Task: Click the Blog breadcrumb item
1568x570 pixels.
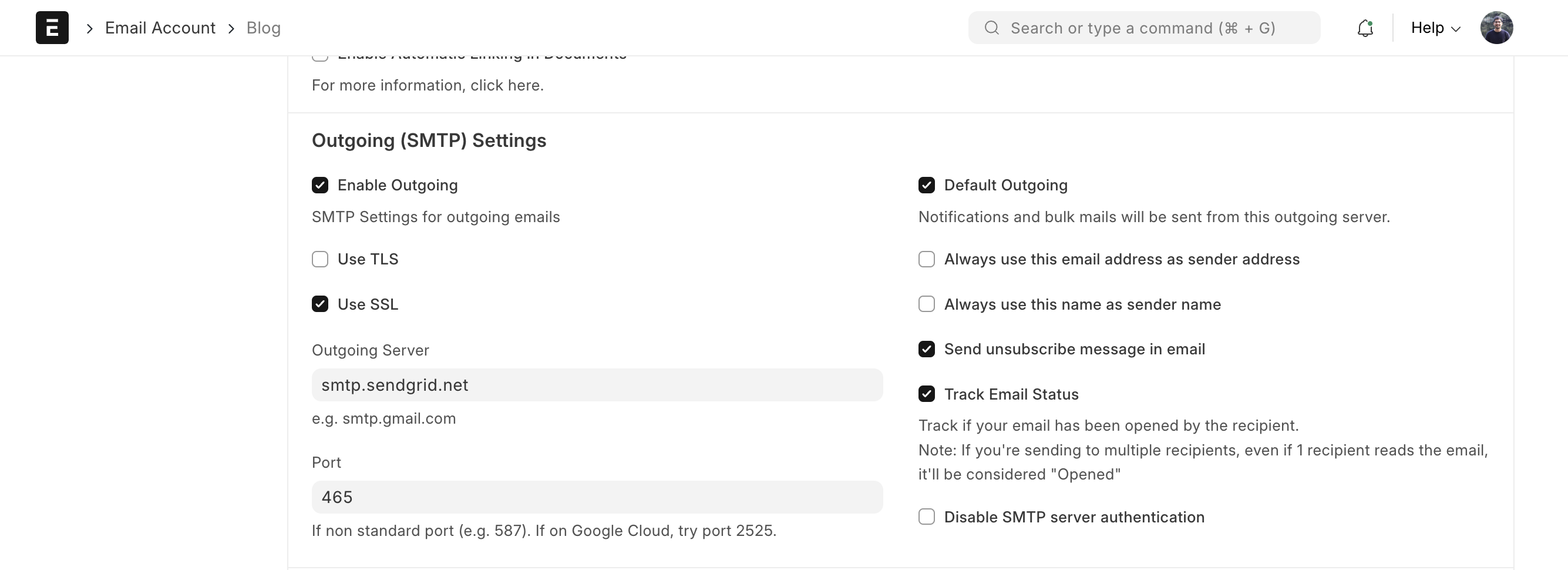Action: pos(263,28)
